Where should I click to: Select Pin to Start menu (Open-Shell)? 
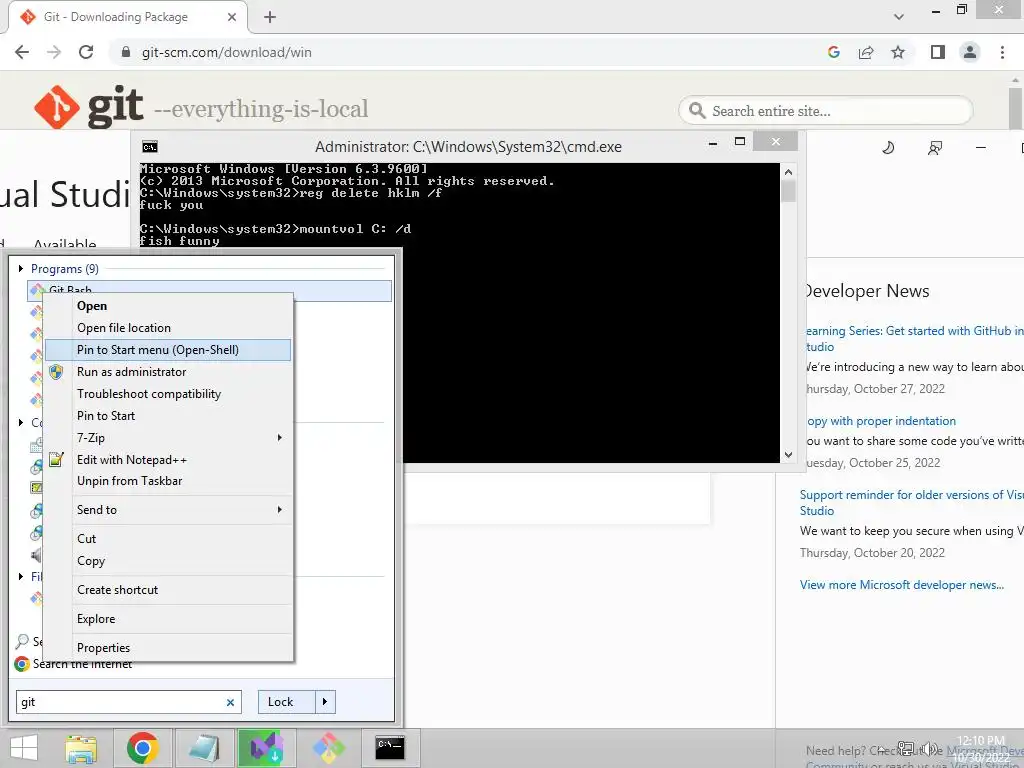[168, 350]
